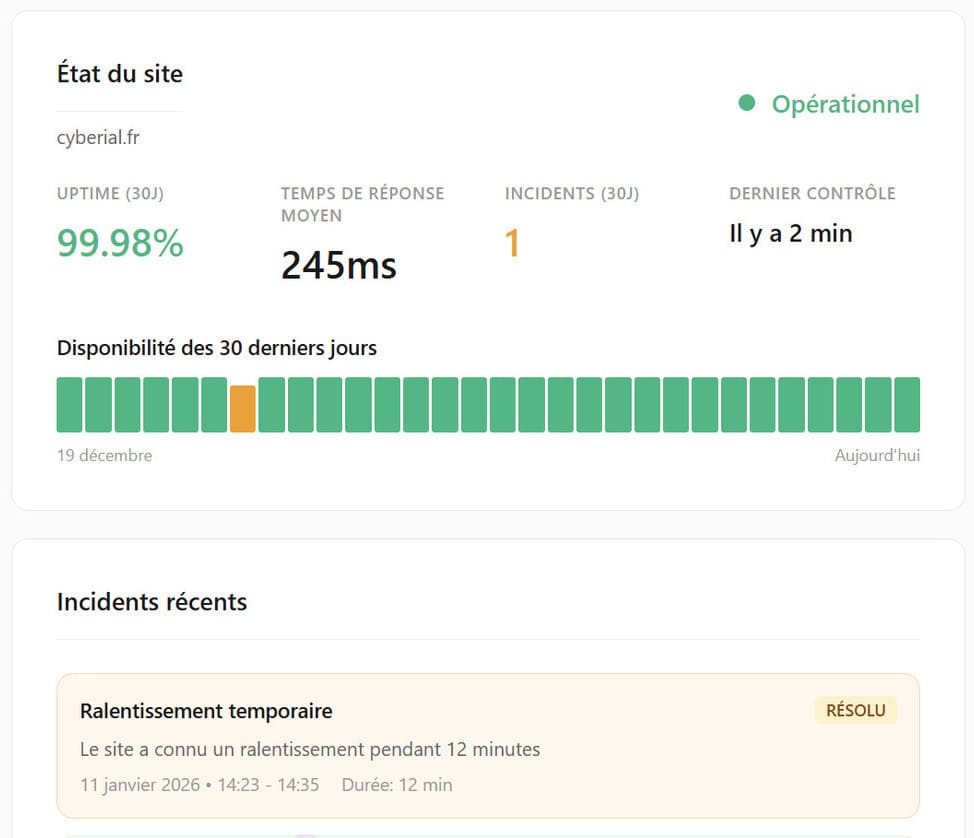Click the État du site heading

pos(119,74)
